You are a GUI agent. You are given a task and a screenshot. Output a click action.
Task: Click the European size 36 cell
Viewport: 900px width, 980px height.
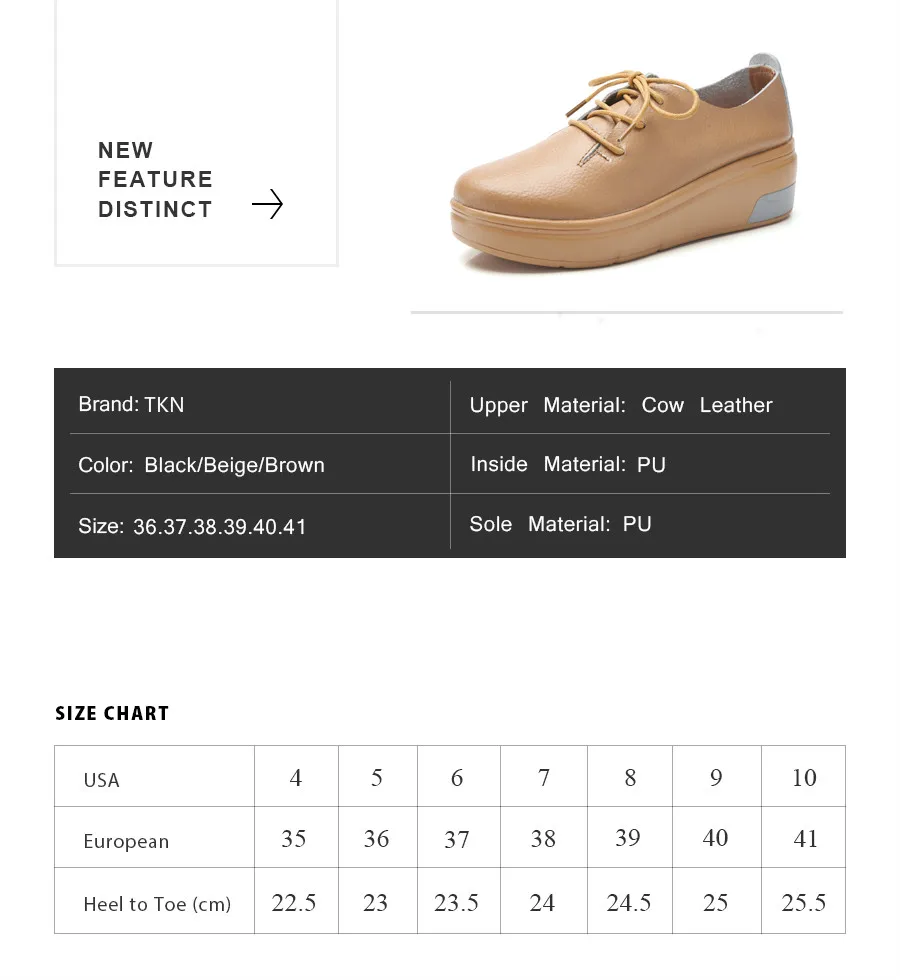(378, 838)
